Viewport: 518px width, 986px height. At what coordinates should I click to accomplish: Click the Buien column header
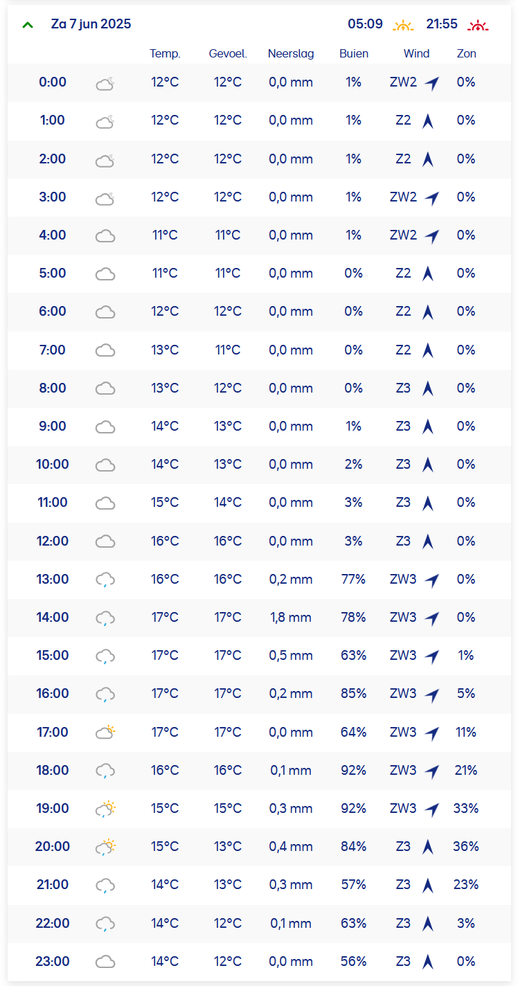(353, 53)
